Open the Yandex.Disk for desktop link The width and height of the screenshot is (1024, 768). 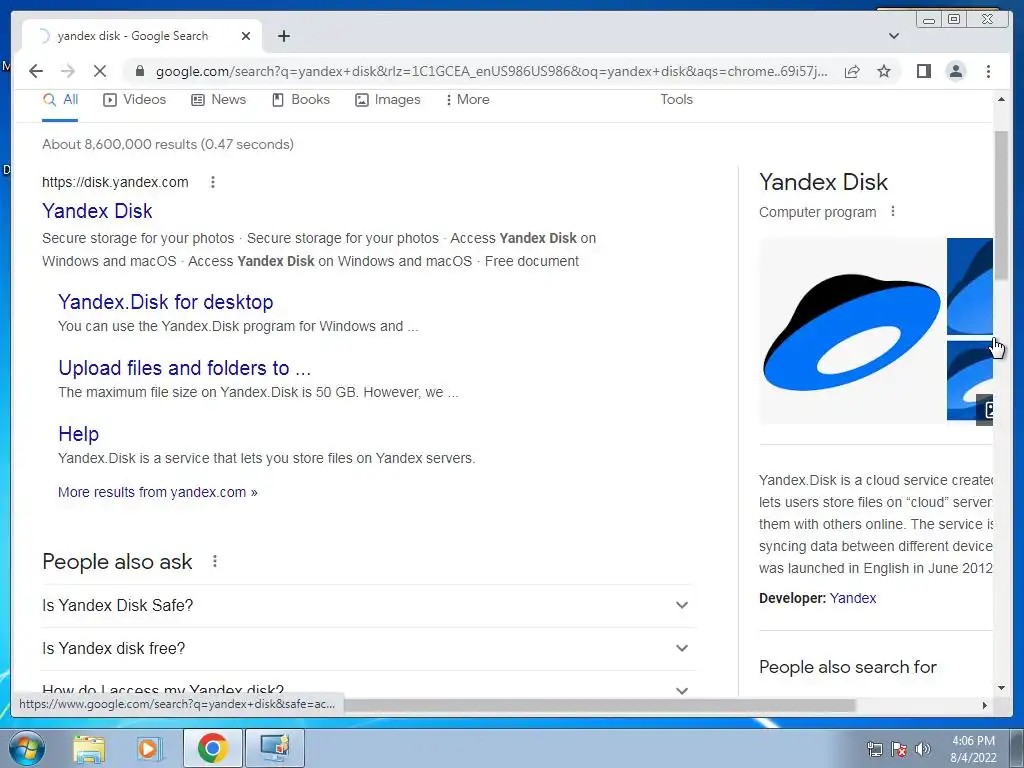166,302
